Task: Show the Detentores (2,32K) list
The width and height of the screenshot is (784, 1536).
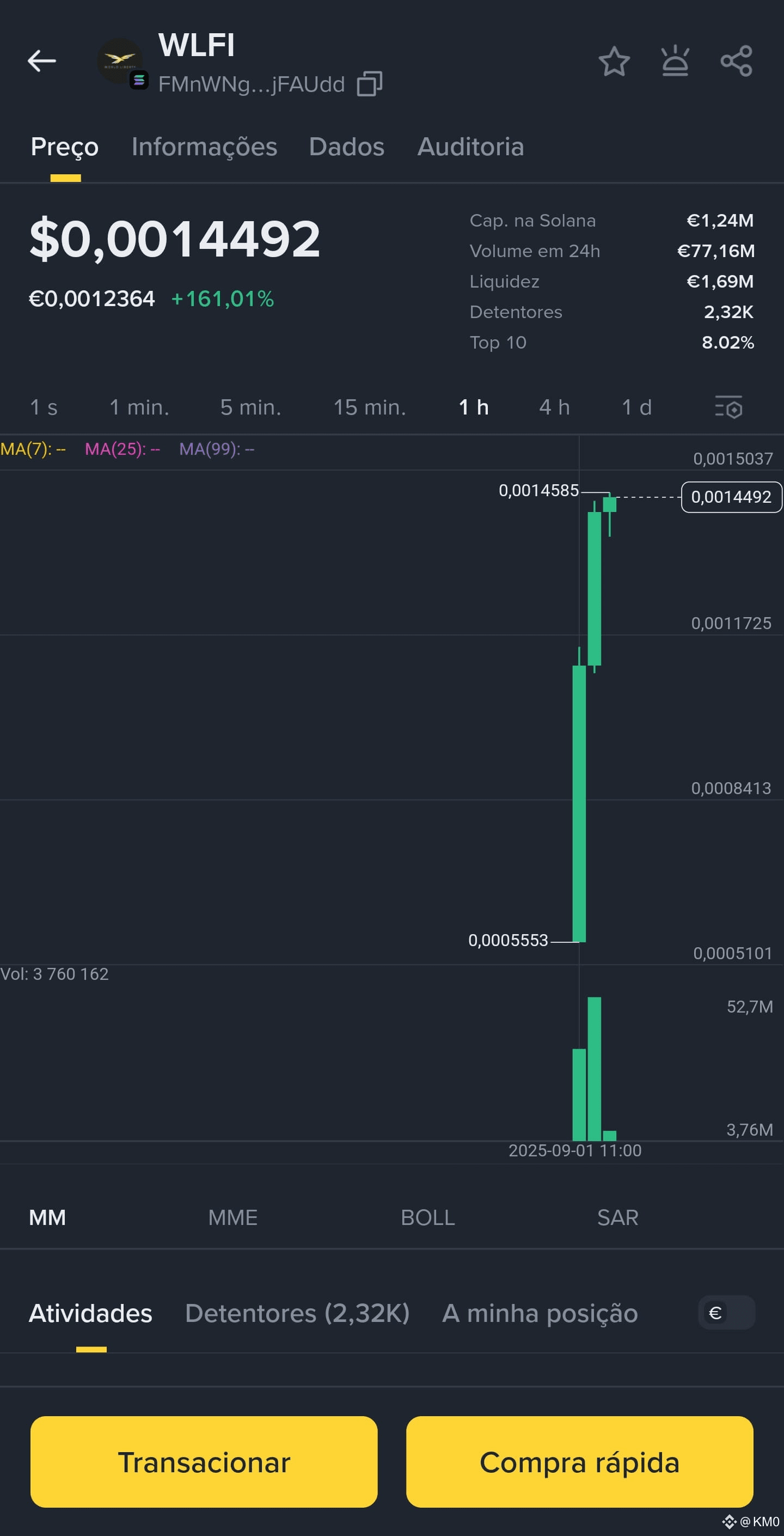Action: point(297,1313)
